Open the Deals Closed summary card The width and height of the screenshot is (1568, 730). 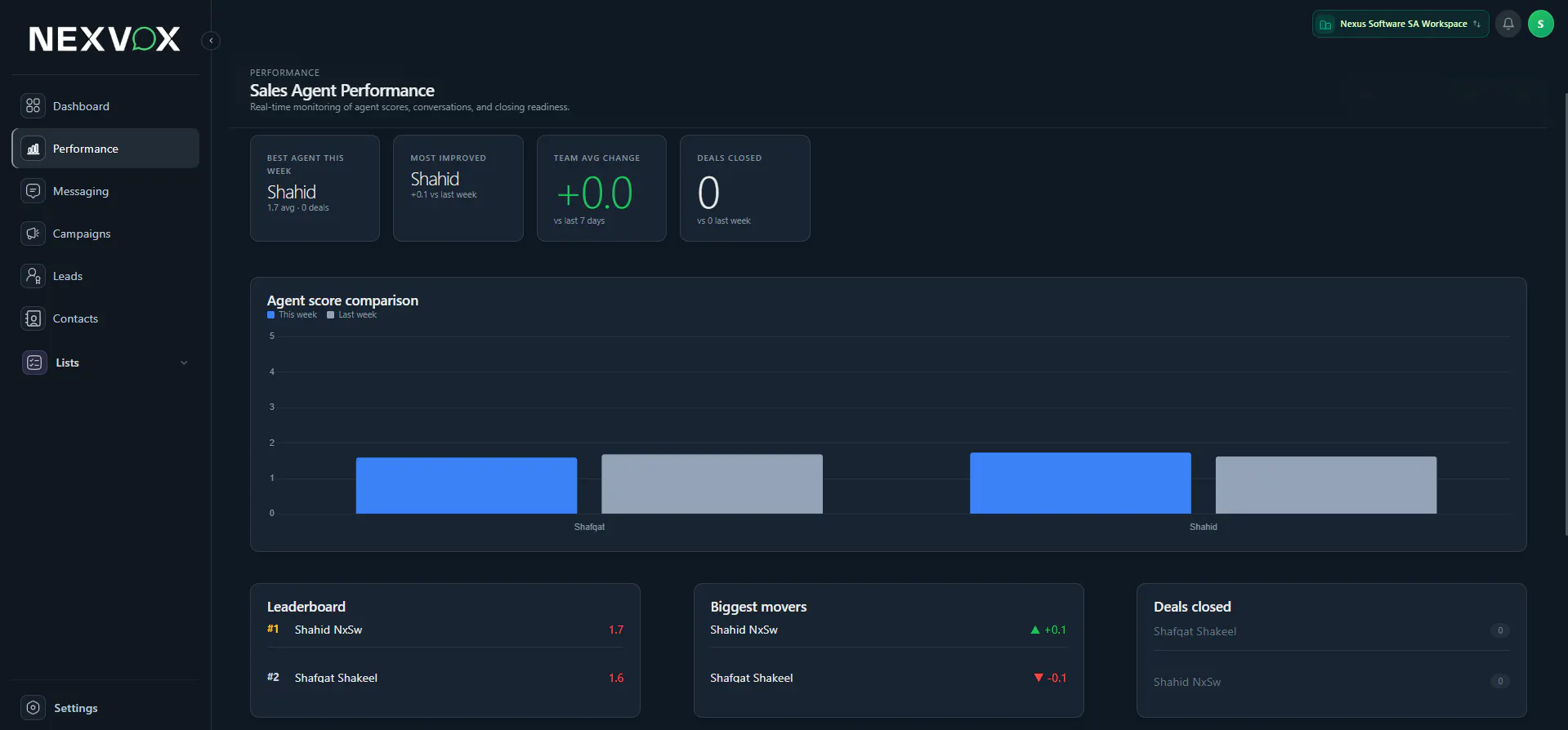point(744,188)
